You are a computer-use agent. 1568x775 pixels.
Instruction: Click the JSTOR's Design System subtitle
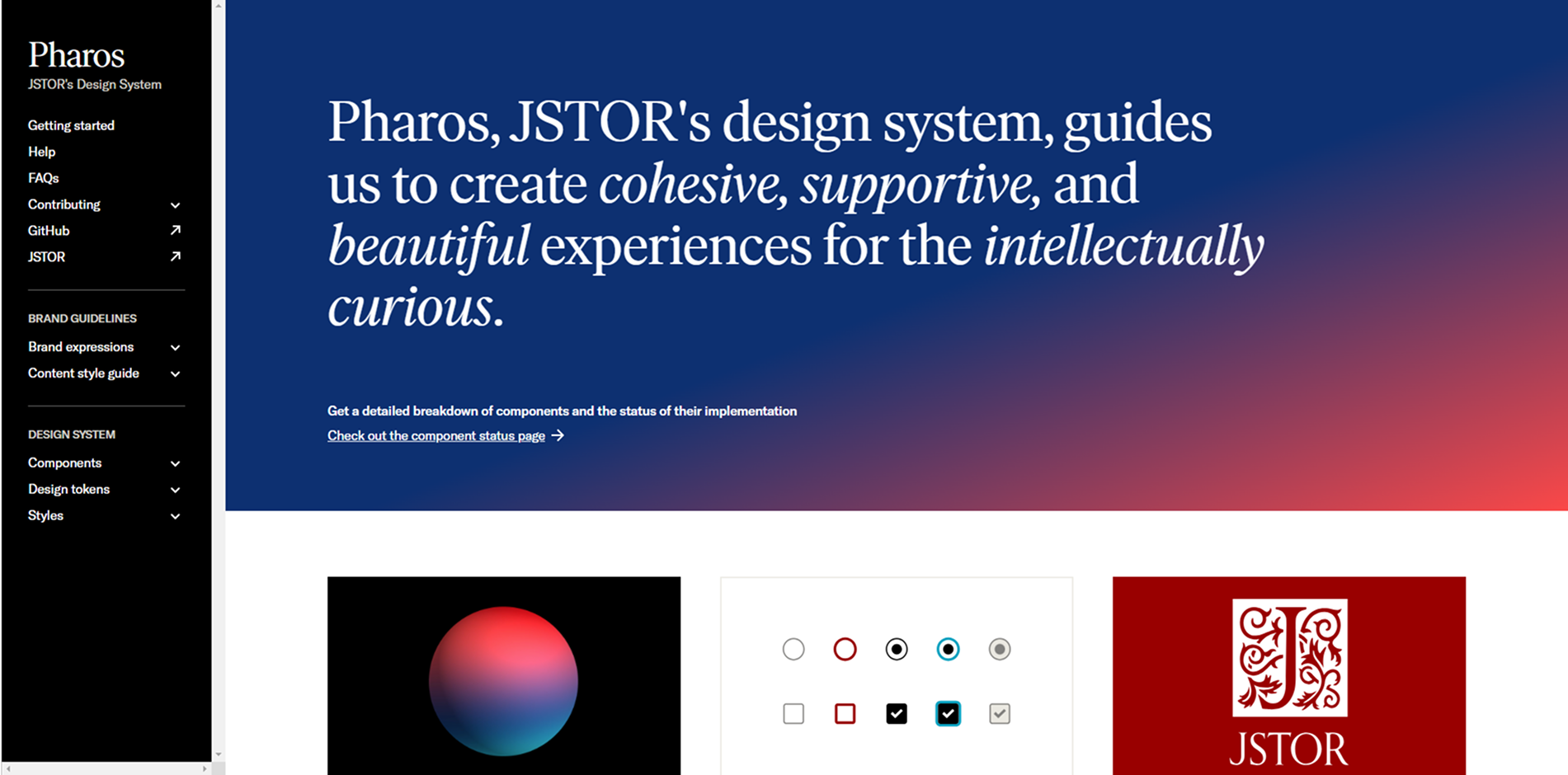(x=95, y=84)
